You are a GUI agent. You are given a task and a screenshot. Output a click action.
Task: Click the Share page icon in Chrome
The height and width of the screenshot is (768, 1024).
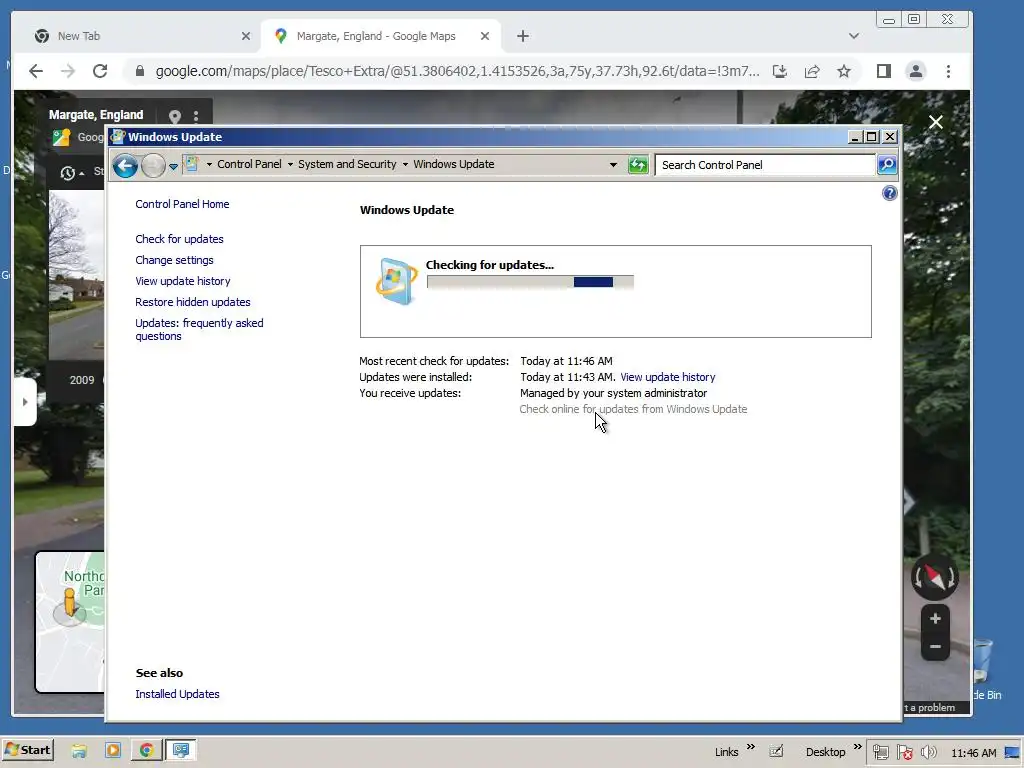tap(812, 71)
